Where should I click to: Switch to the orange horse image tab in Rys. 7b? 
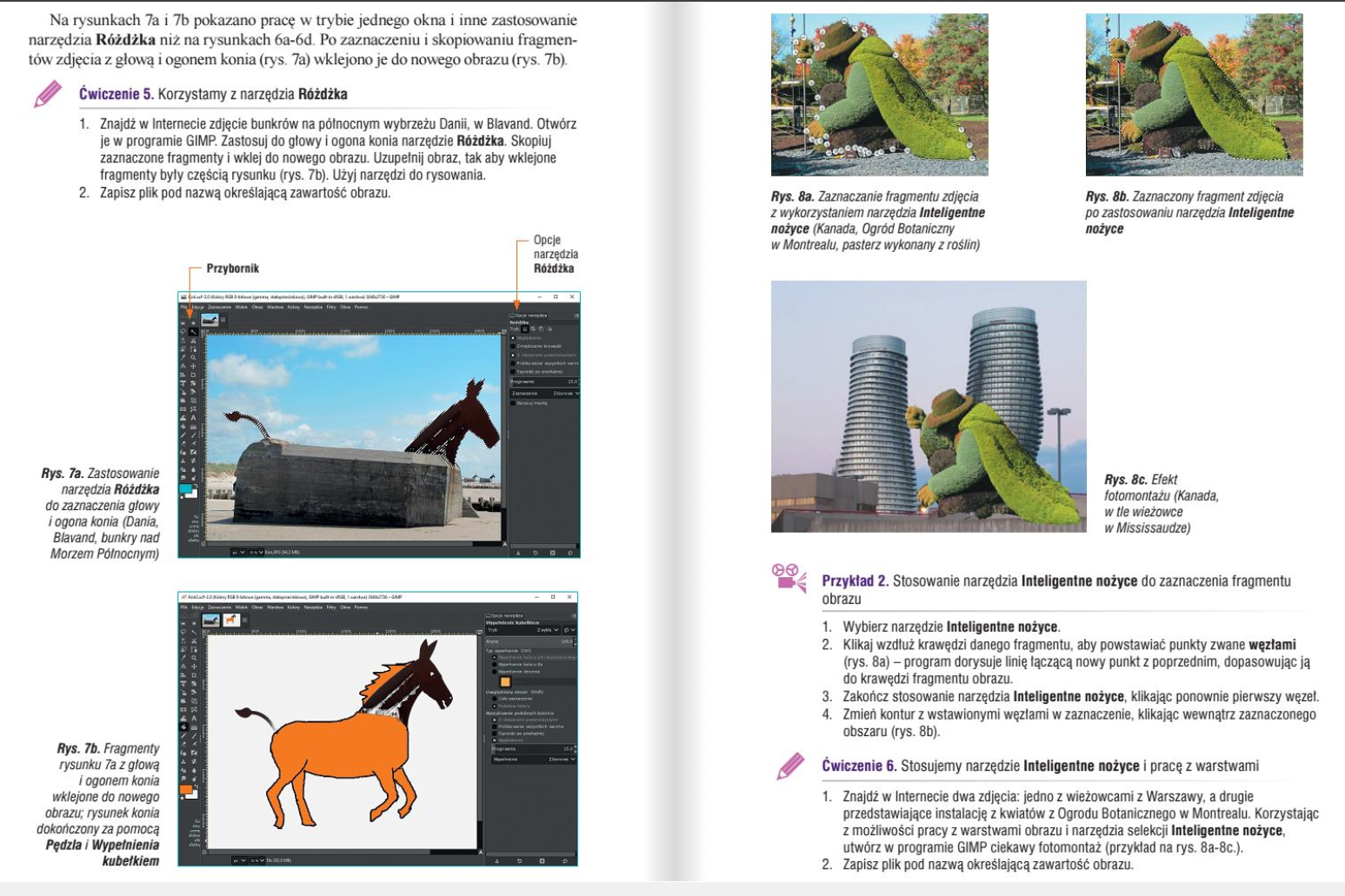232,620
